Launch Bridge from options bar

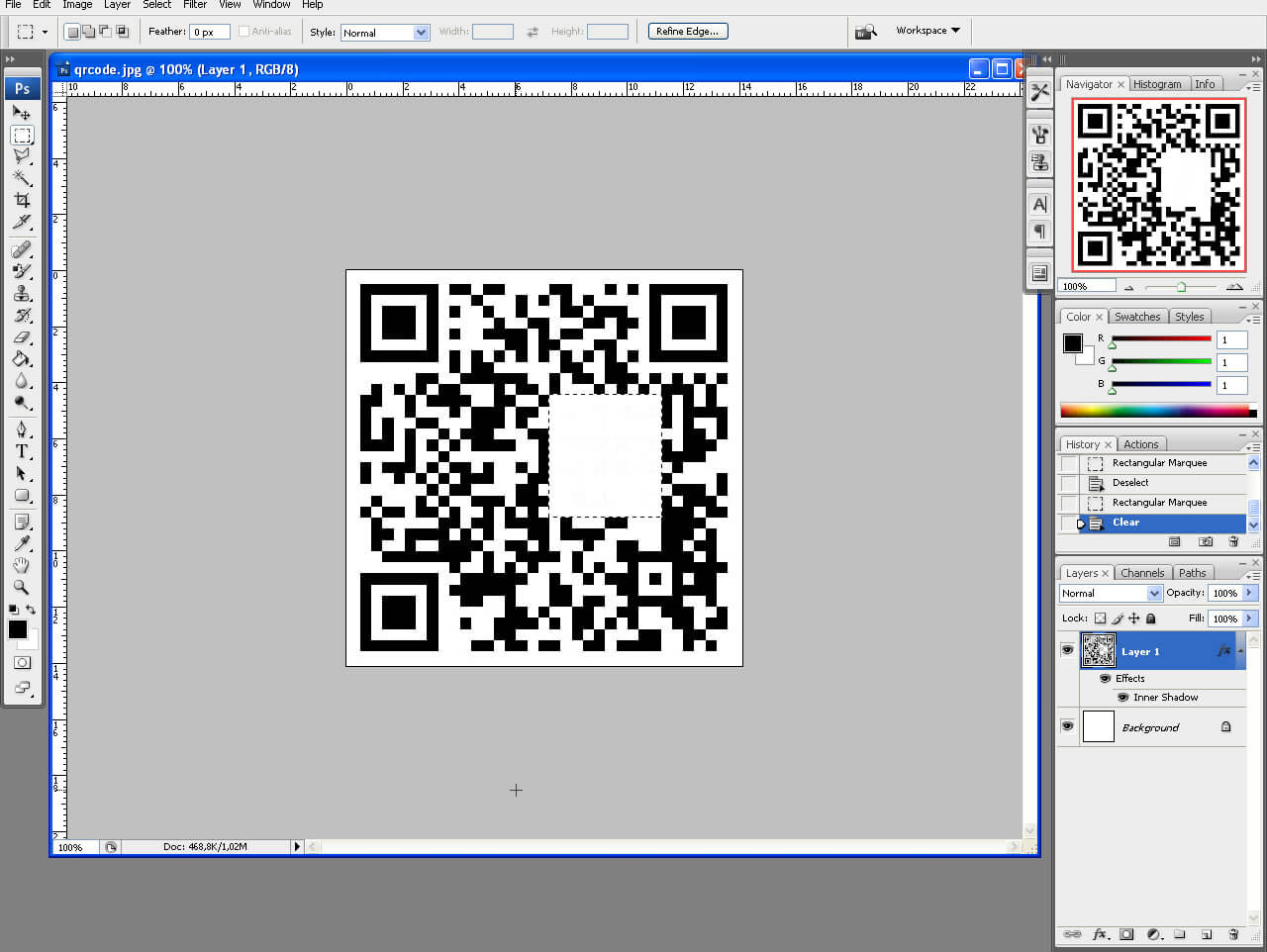(x=865, y=32)
